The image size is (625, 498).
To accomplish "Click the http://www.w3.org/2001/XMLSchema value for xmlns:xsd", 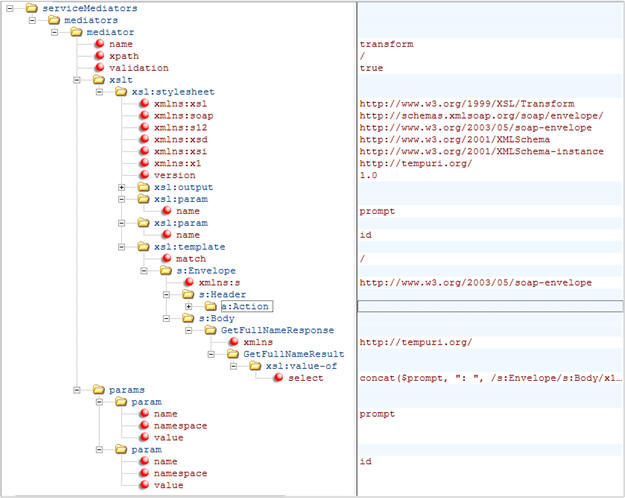I will pos(454,139).
